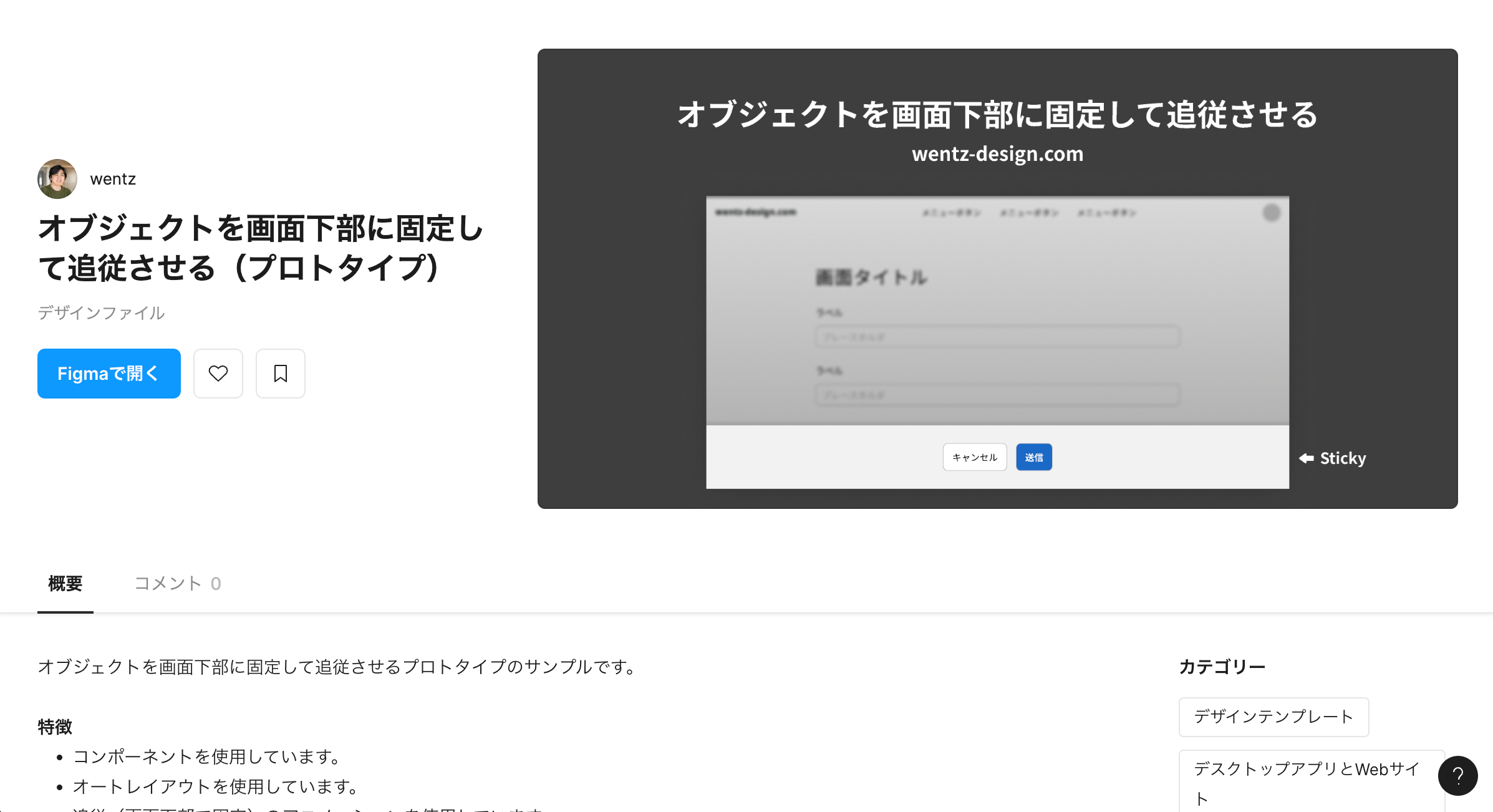The image size is (1493, 812).
Task: Switch to the コメント 0 tab
Action: (178, 583)
